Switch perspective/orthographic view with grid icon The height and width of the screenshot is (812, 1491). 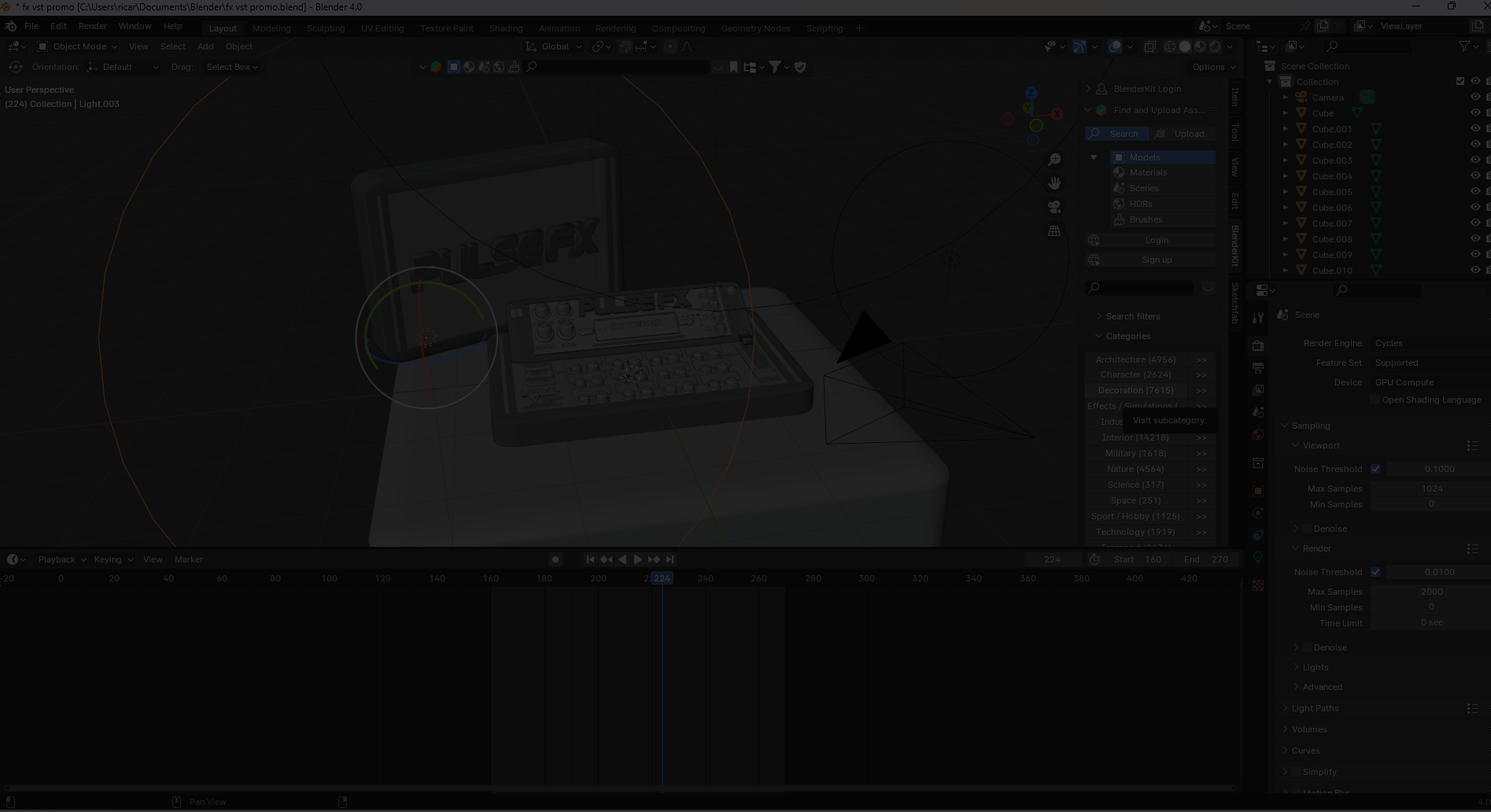point(1054,231)
